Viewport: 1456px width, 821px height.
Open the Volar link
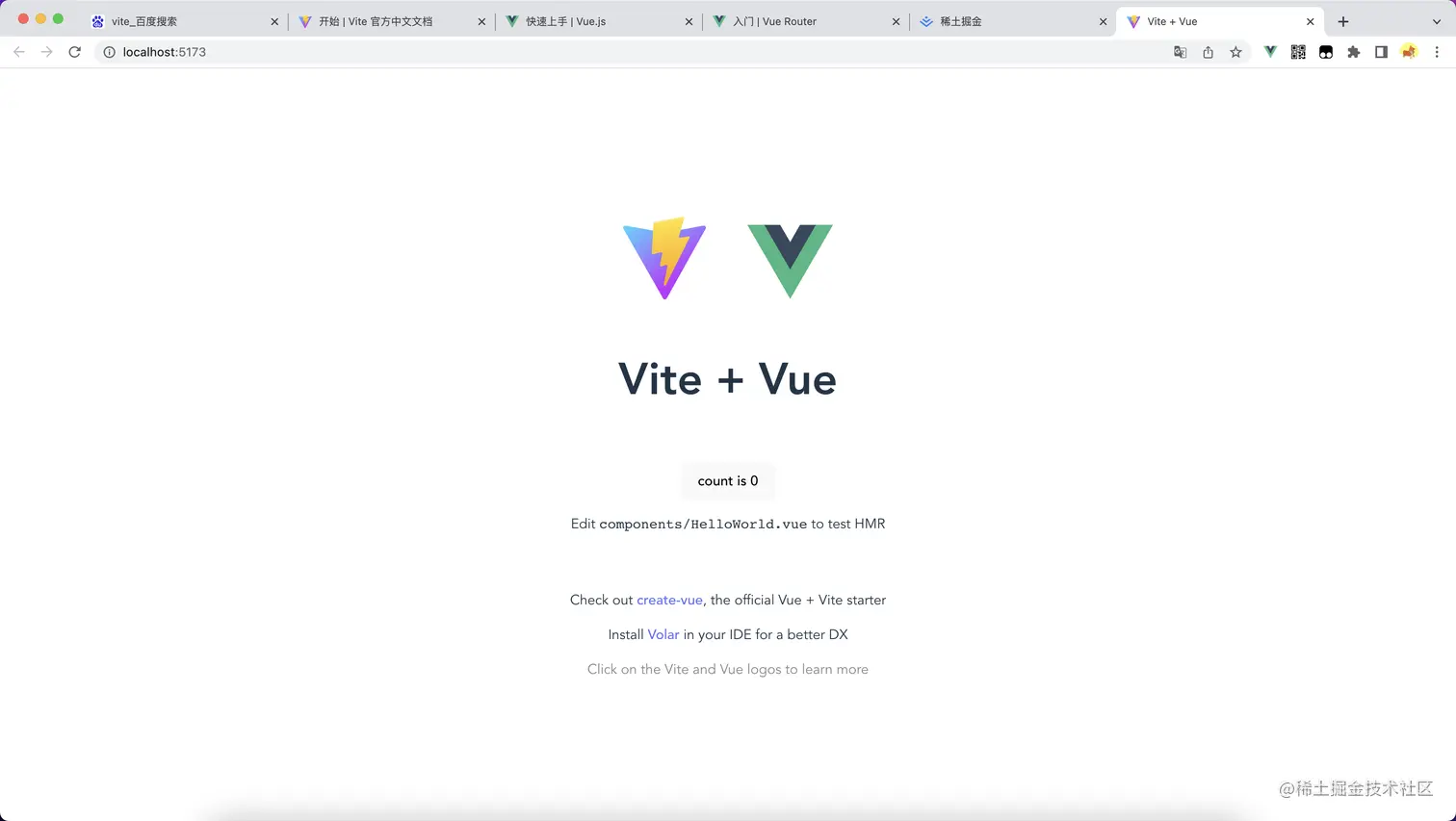click(663, 634)
